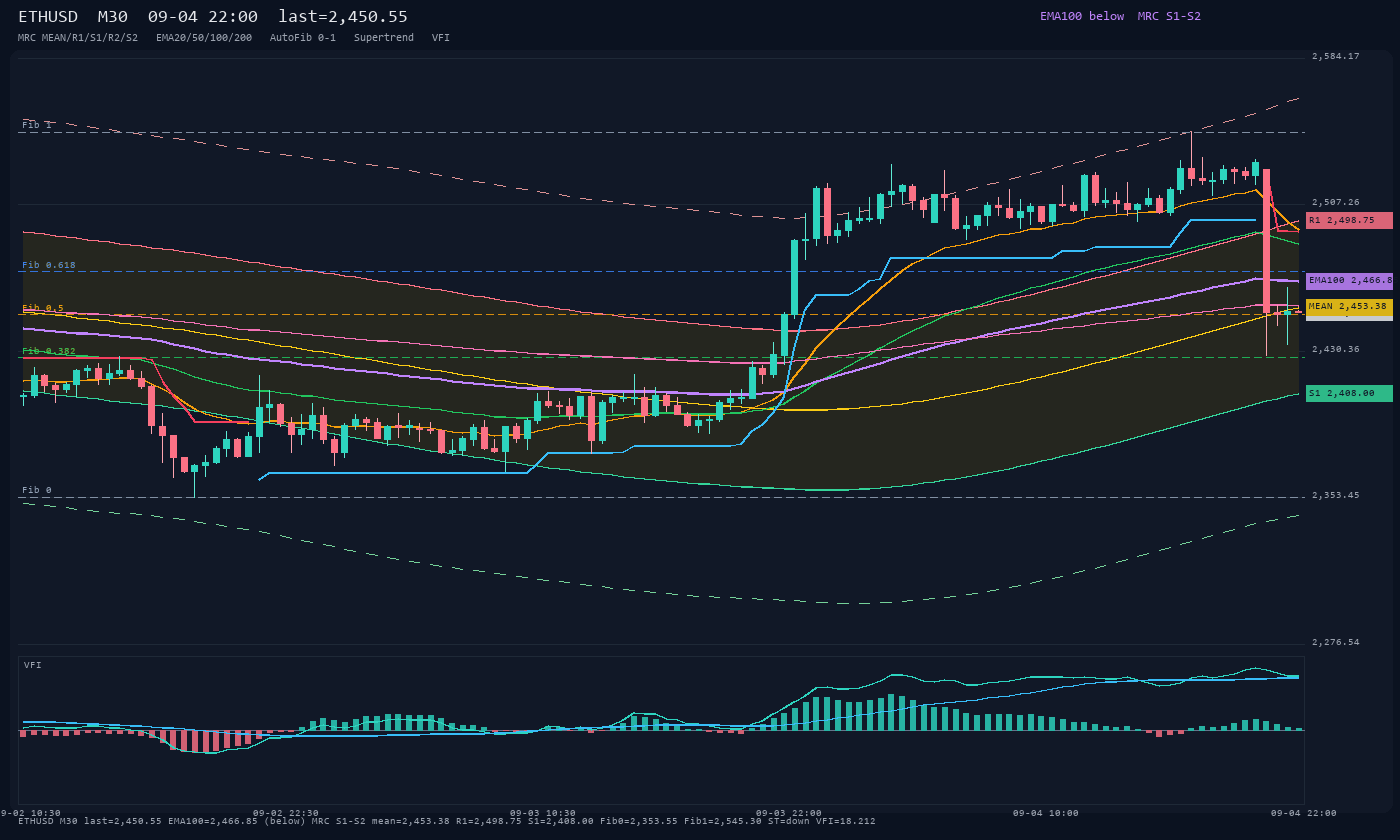The image size is (1400, 840).
Task: Click the Supertrend indicator label
Action: 384,38
